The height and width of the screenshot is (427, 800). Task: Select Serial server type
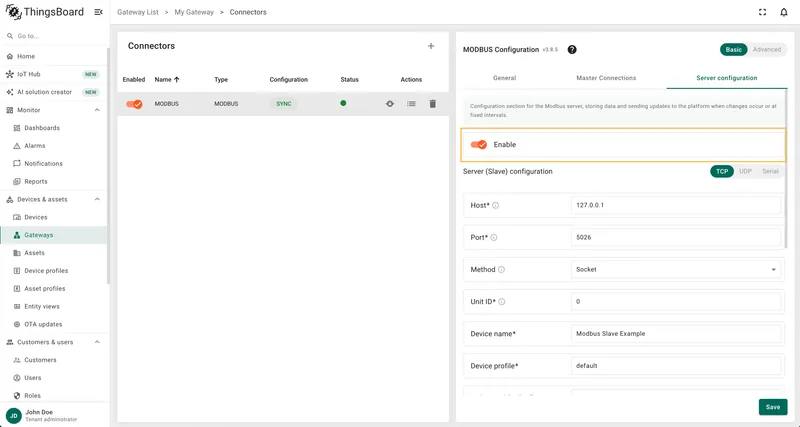click(x=770, y=171)
